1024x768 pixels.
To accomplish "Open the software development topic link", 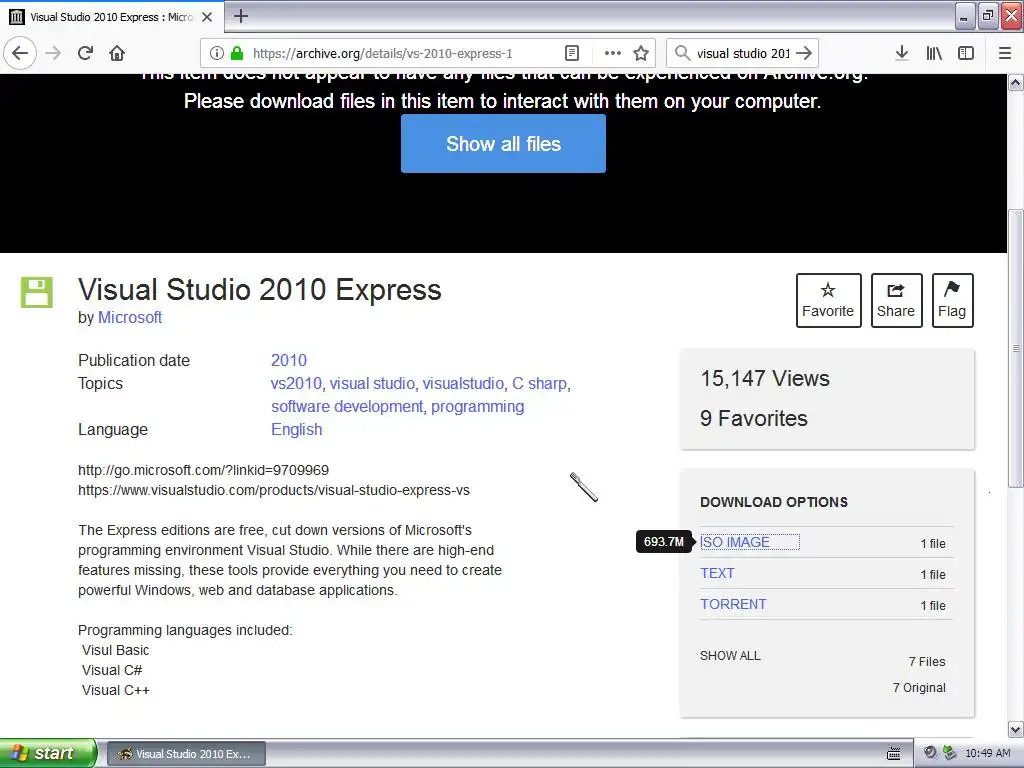I will click(347, 406).
